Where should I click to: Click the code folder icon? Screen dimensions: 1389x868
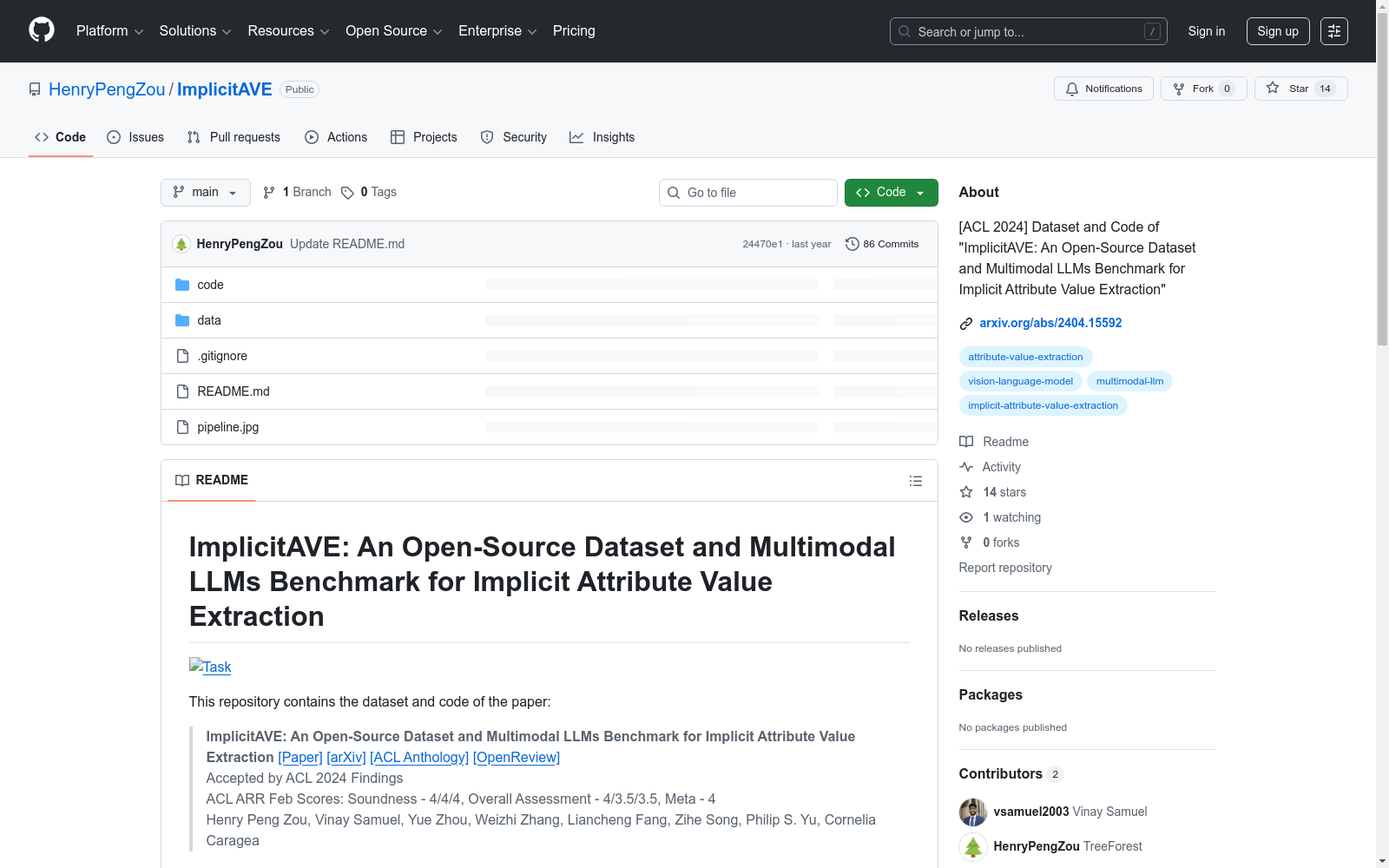point(182,285)
